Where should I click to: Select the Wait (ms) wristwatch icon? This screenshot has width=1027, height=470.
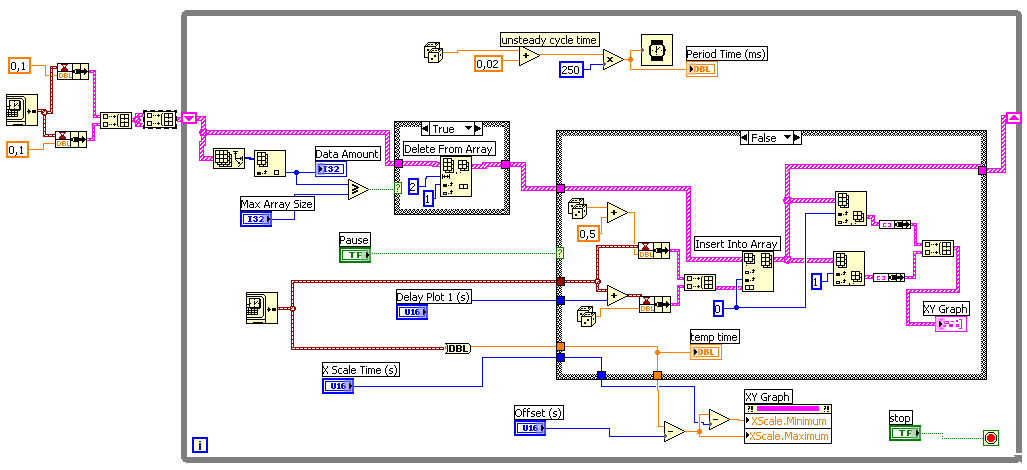(x=657, y=50)
